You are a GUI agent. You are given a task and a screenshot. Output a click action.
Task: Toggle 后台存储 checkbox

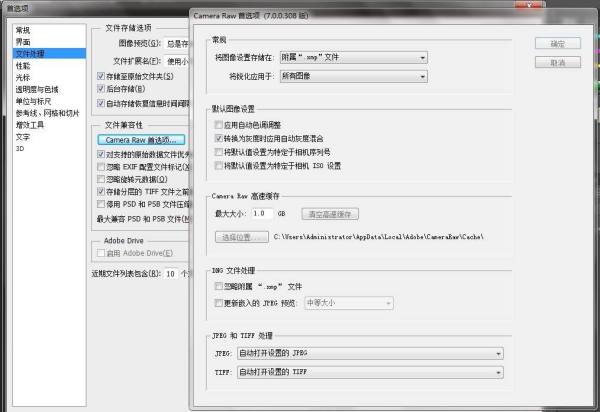point(101,89)
